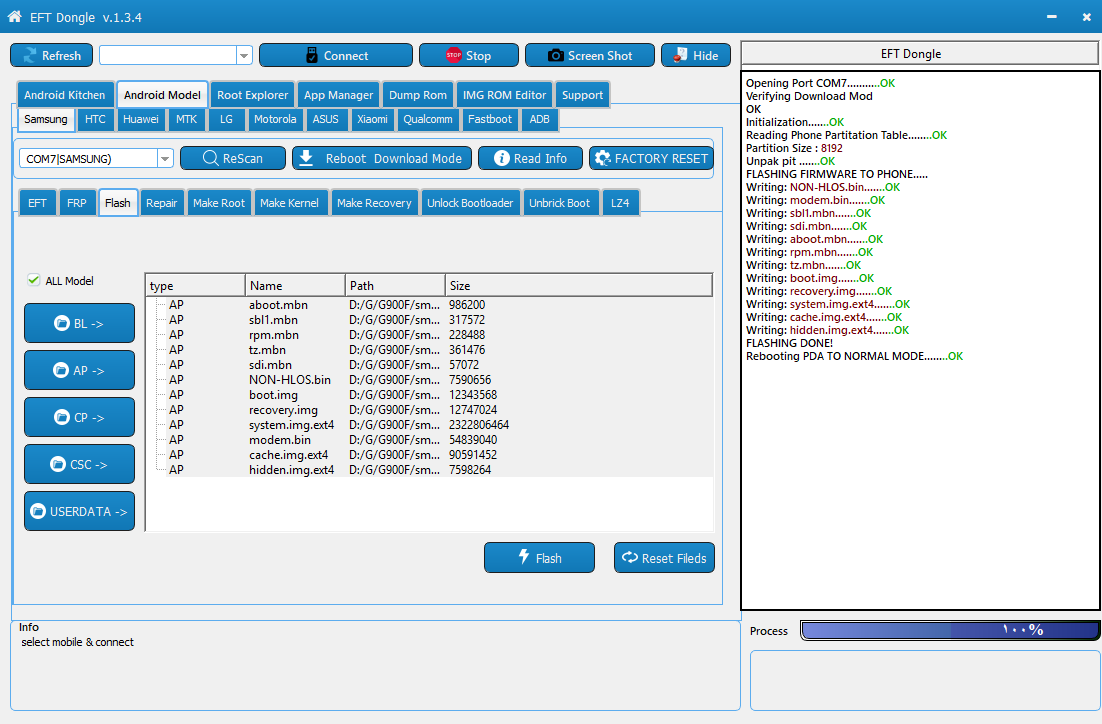Click the Read Info button
The height and width of the screenshot is (724, 1102).
coord(531,158)
